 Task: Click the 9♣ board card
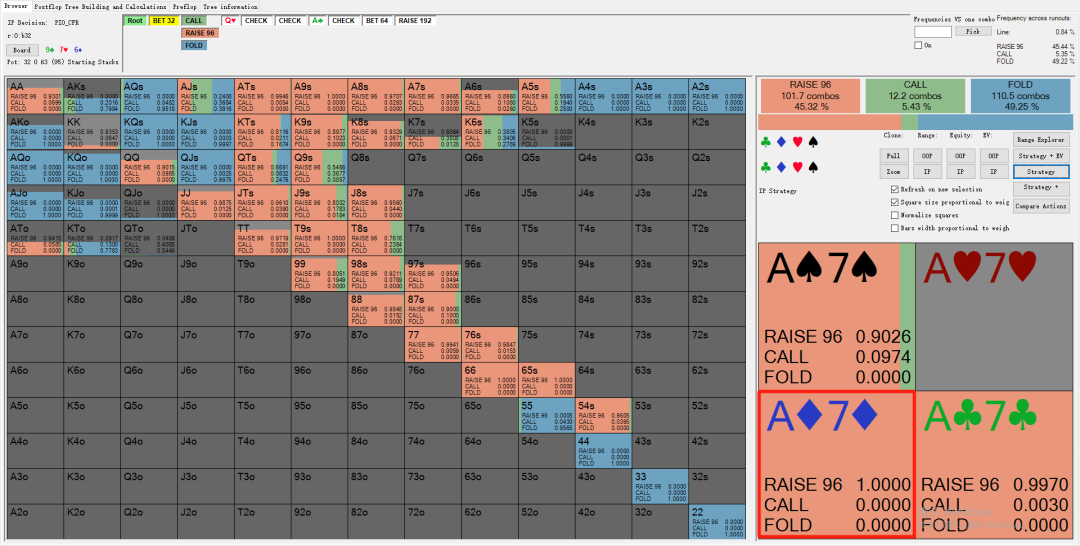[x=50, y=50]
